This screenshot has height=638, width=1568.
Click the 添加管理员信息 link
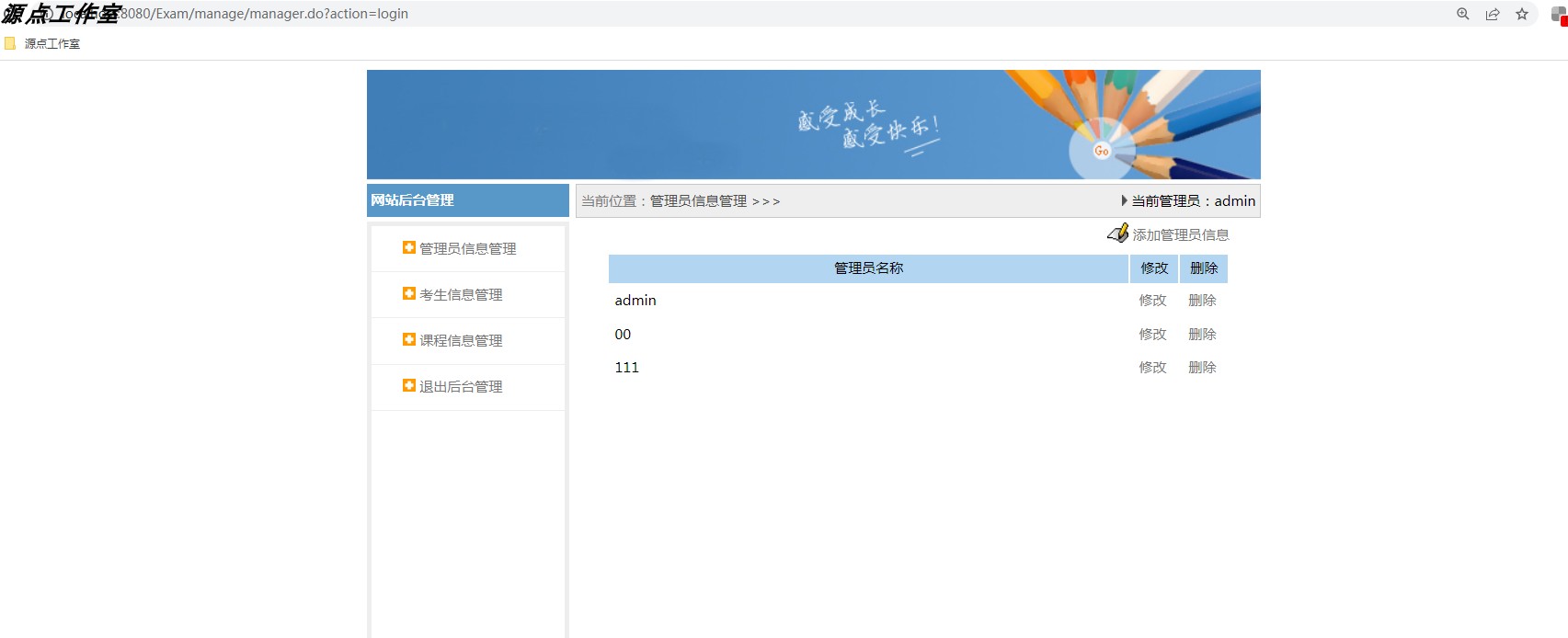[1181, 234]
